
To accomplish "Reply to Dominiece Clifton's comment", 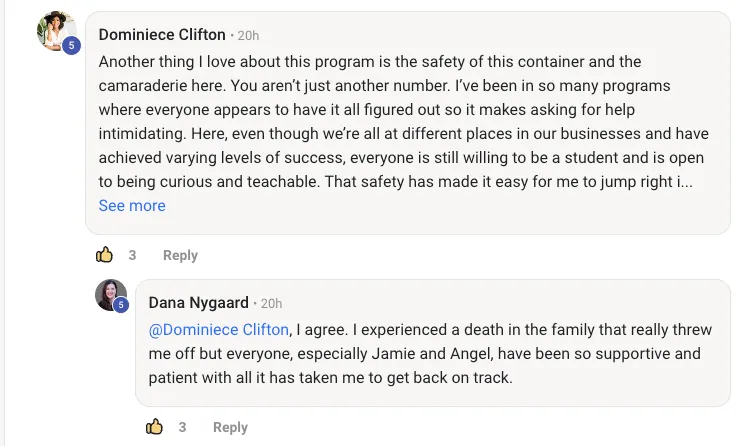I will point(180,255).
